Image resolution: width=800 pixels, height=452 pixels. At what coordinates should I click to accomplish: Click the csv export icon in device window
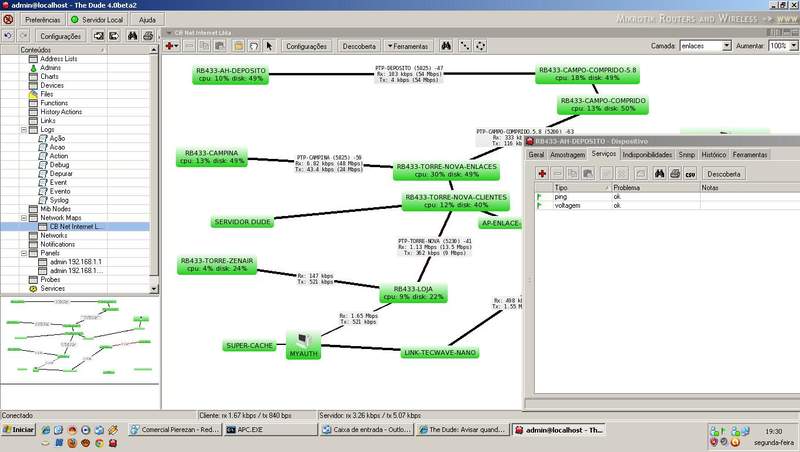690,174
